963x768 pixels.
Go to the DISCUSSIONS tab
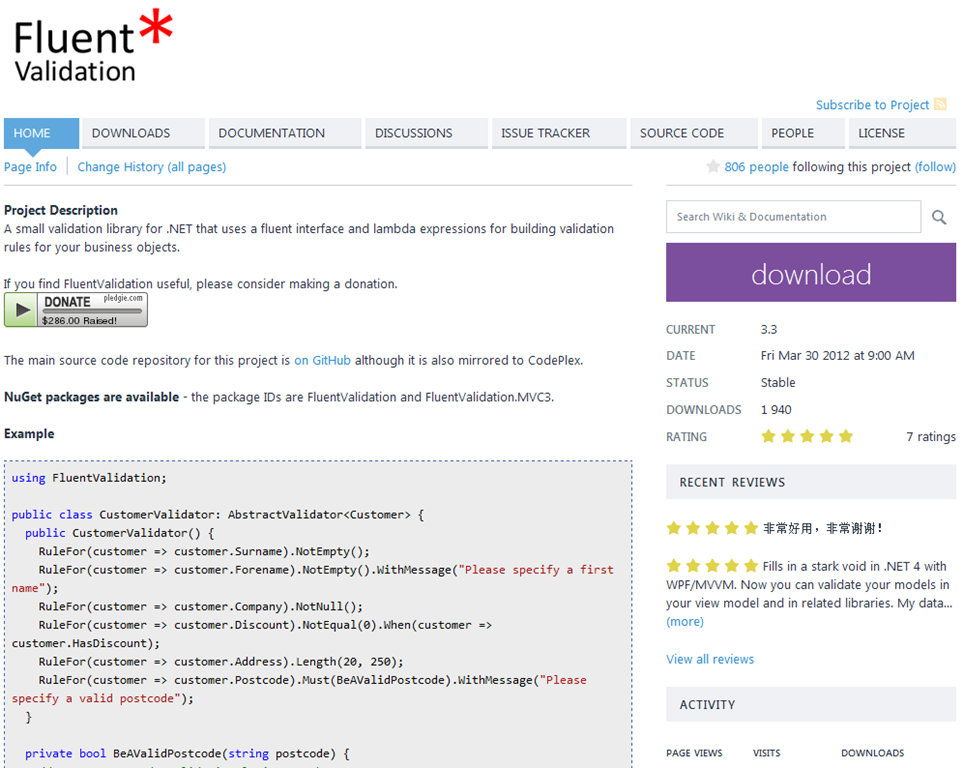[x=426, y=133]
